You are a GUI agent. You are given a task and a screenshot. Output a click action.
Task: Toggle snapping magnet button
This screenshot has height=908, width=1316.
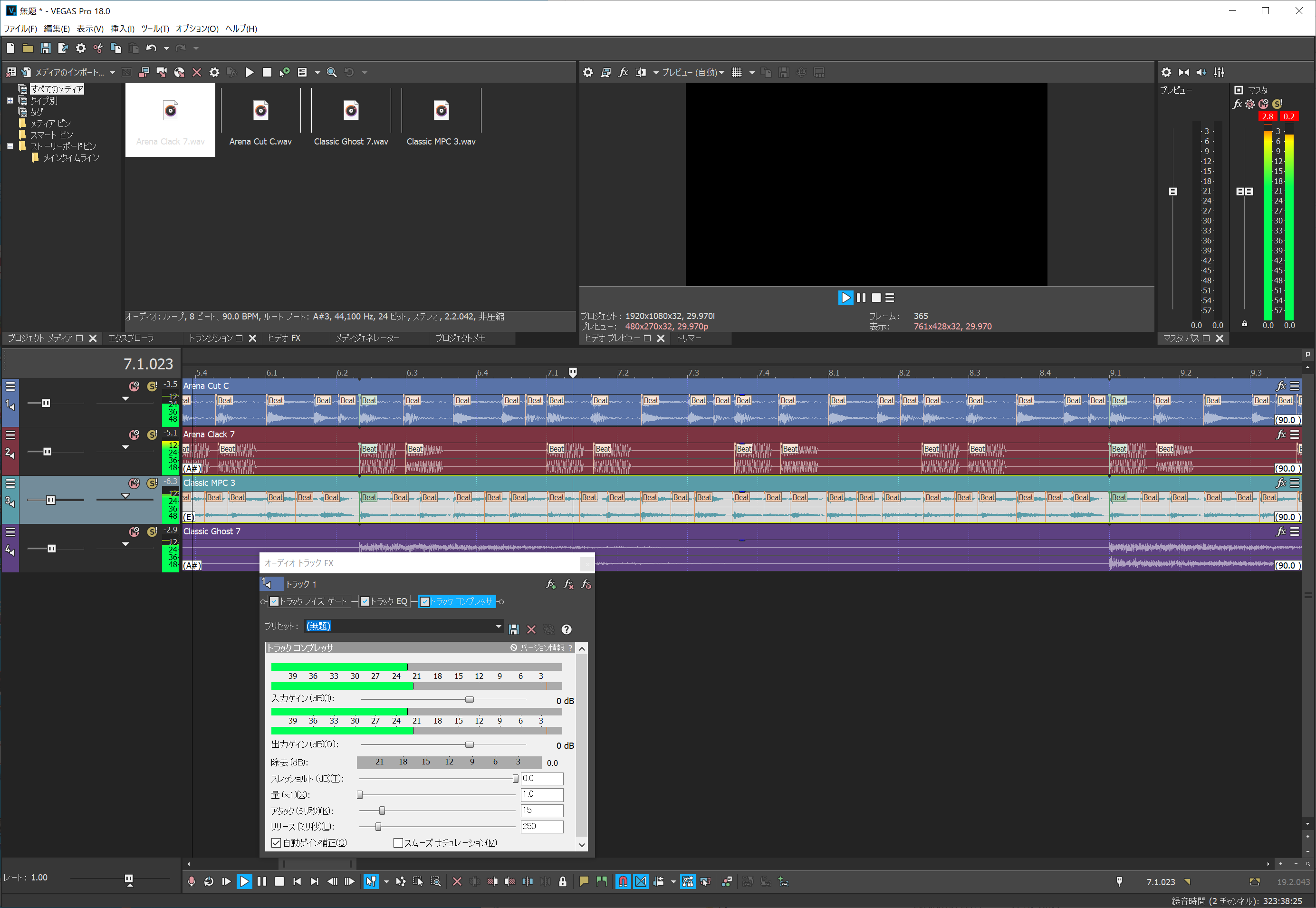tap(624, 881)
